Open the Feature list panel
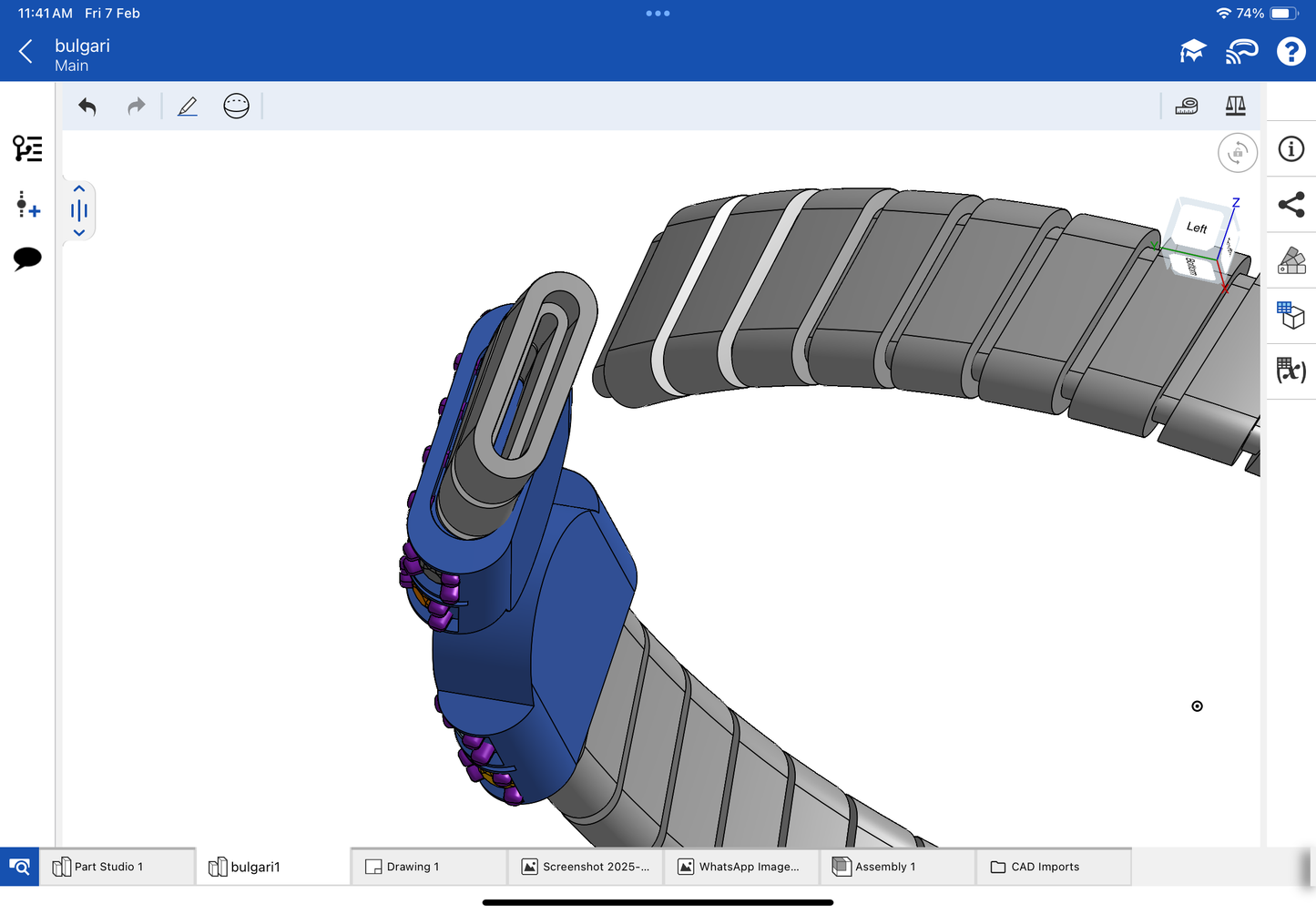Image resolution: width=1316 pixels, height=914 pixels. point(27,148)
